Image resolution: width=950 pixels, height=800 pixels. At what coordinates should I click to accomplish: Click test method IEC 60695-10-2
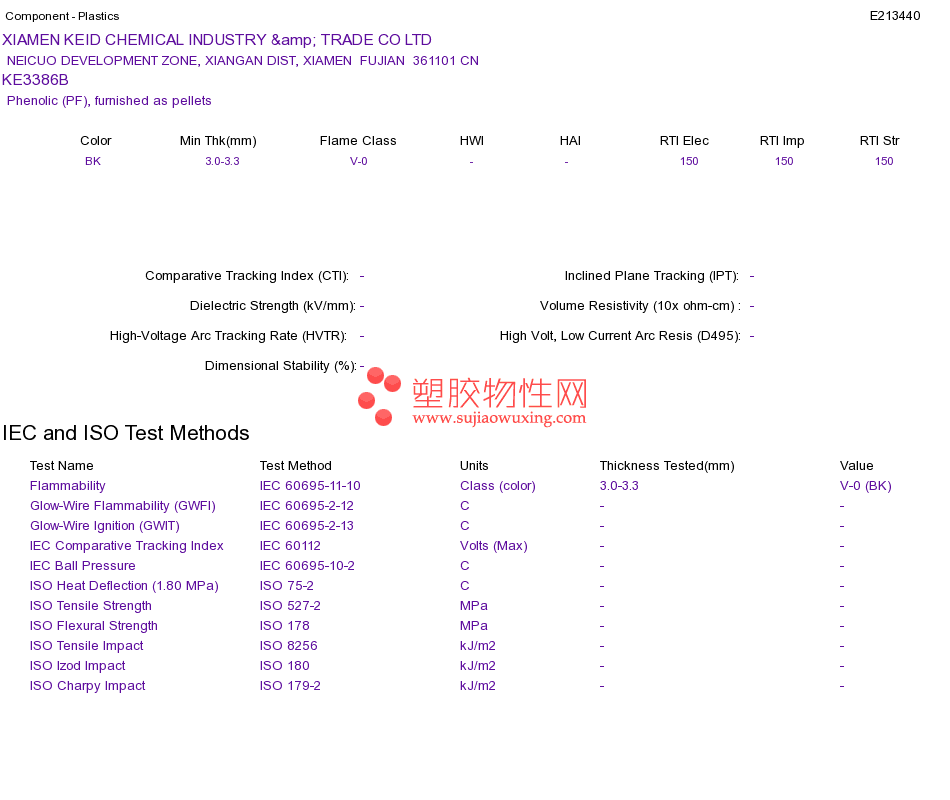point(307,565)
